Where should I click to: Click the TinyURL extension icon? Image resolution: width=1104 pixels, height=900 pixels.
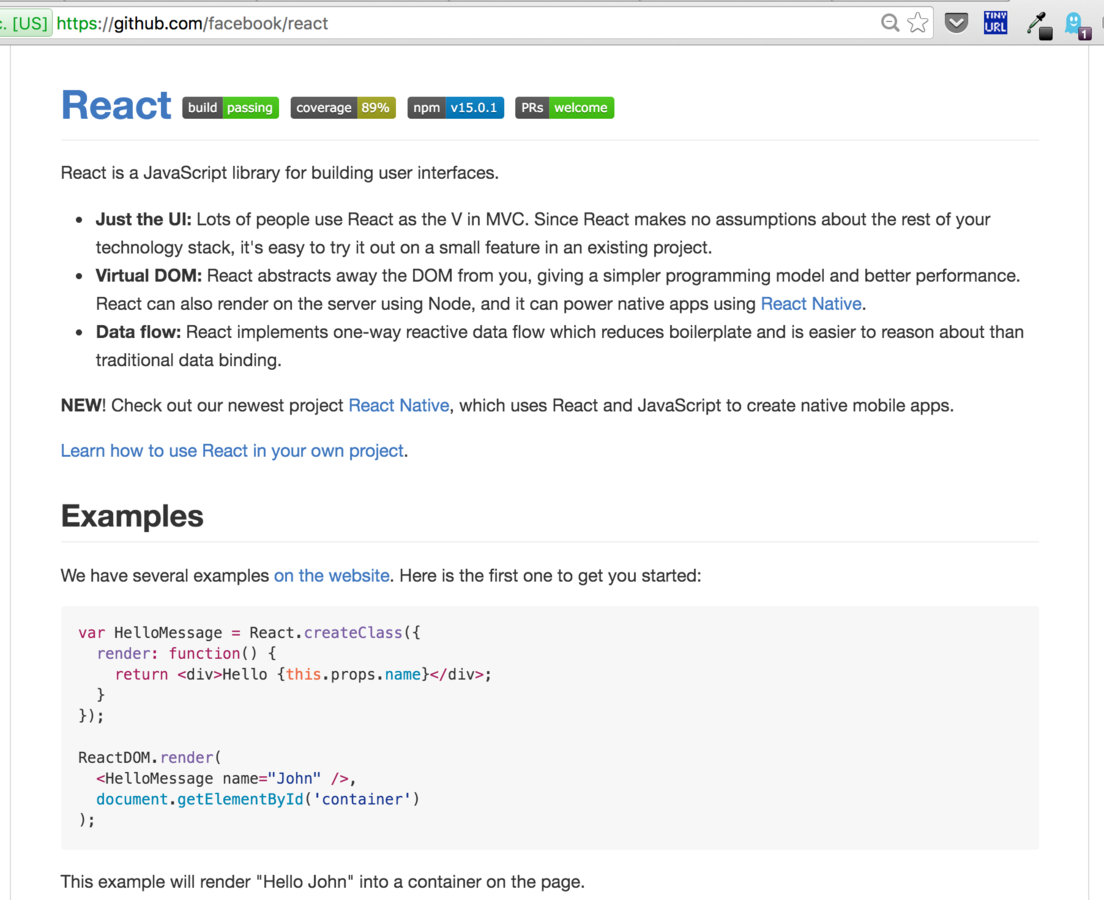(x=996, y=23)
